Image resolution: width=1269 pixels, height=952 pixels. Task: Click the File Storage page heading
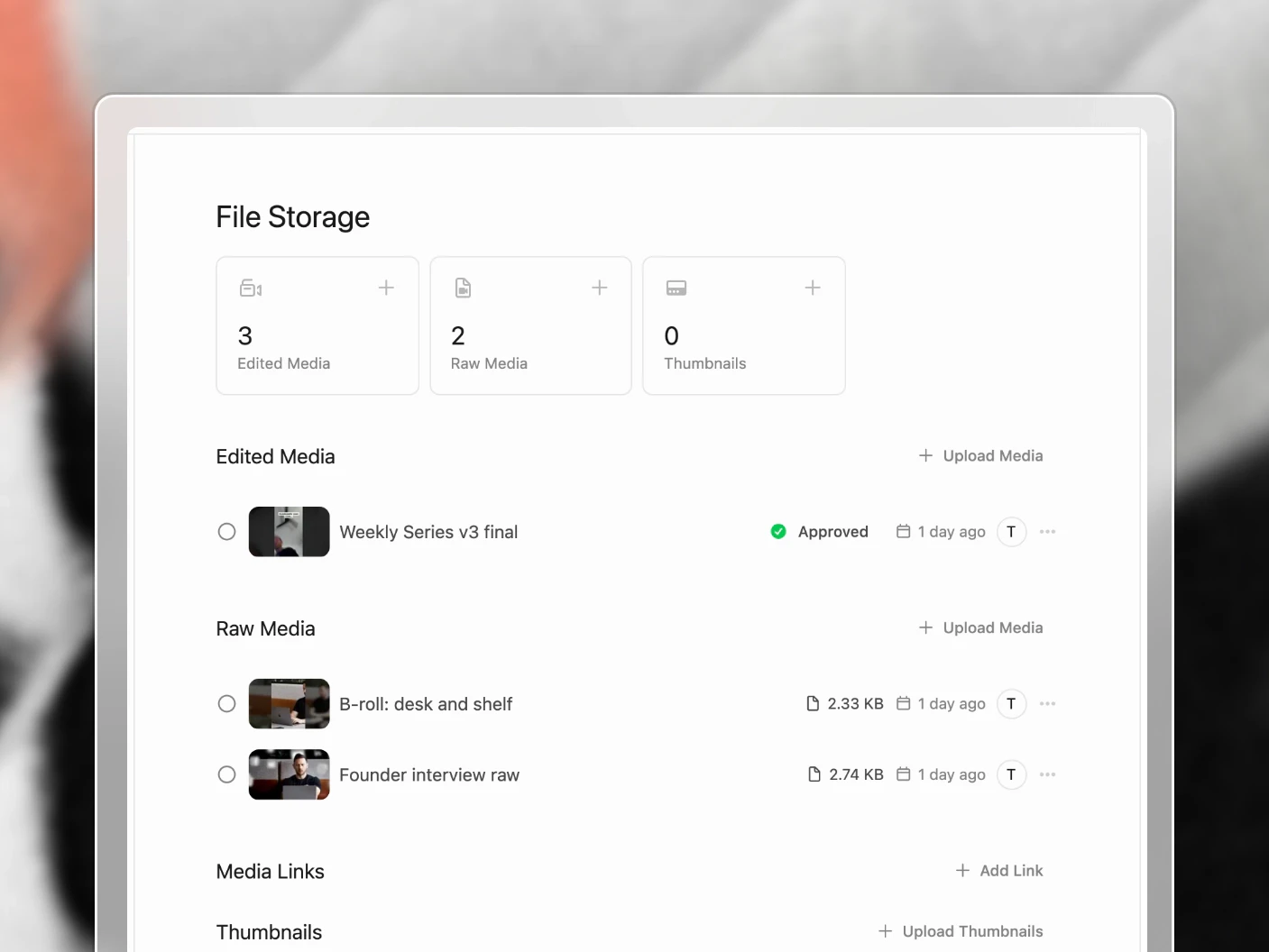(293, 217)
